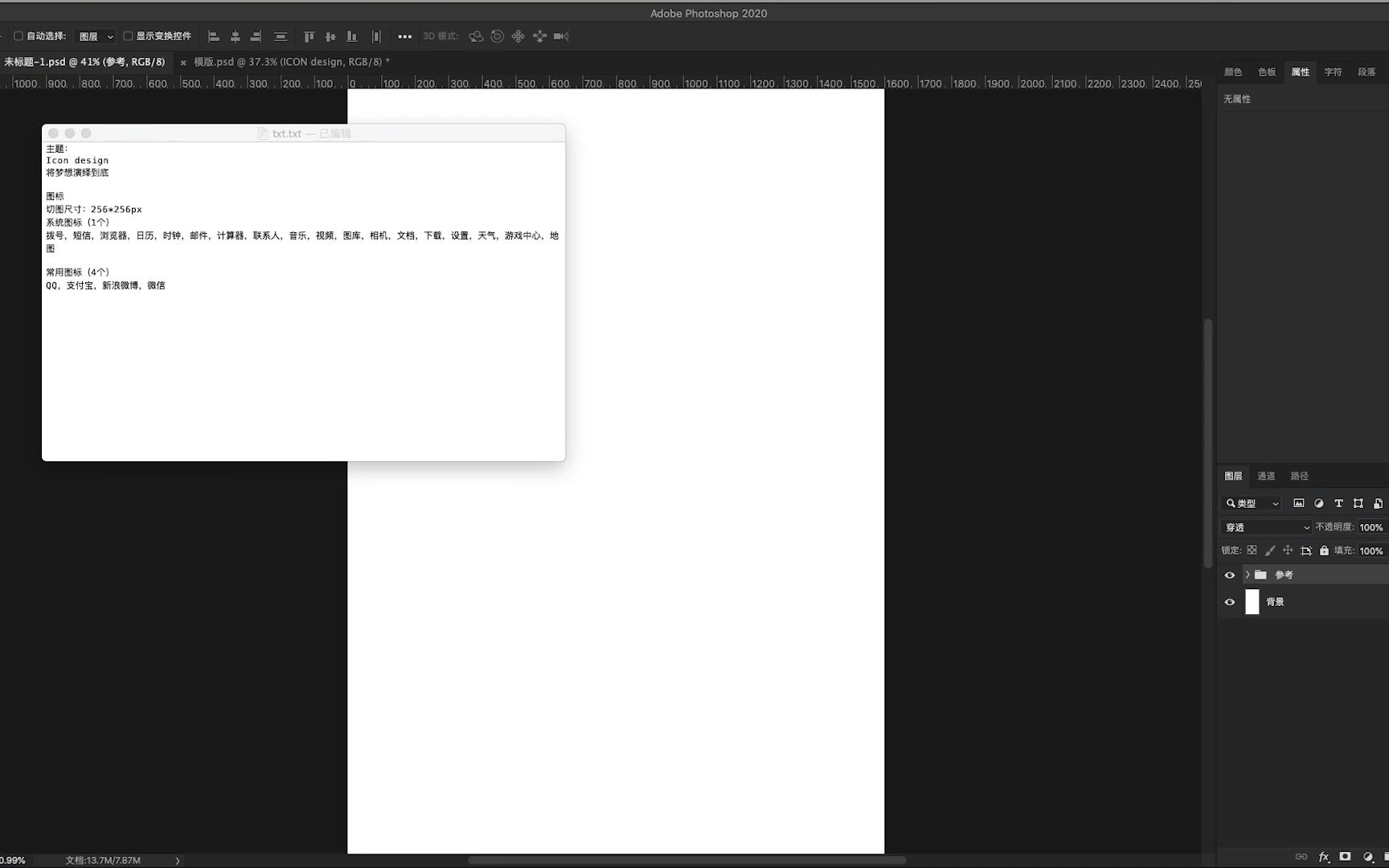Filter layers by adjustment layers icon
1389x868 pixels.
(1318, 503)
